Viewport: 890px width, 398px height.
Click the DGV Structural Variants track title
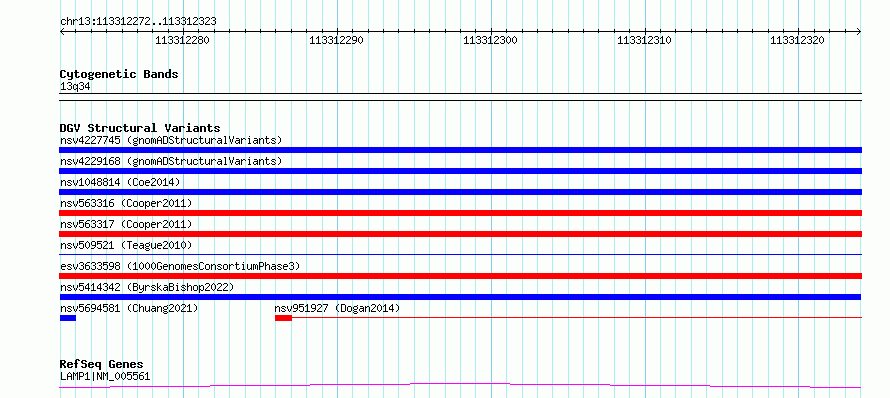(140, 128)
